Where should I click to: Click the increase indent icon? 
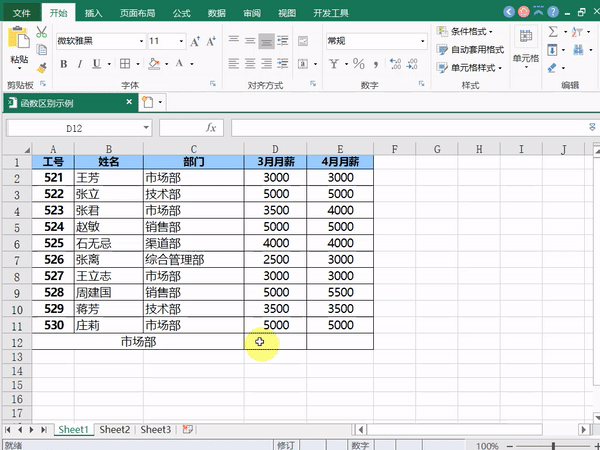point(283,64)
